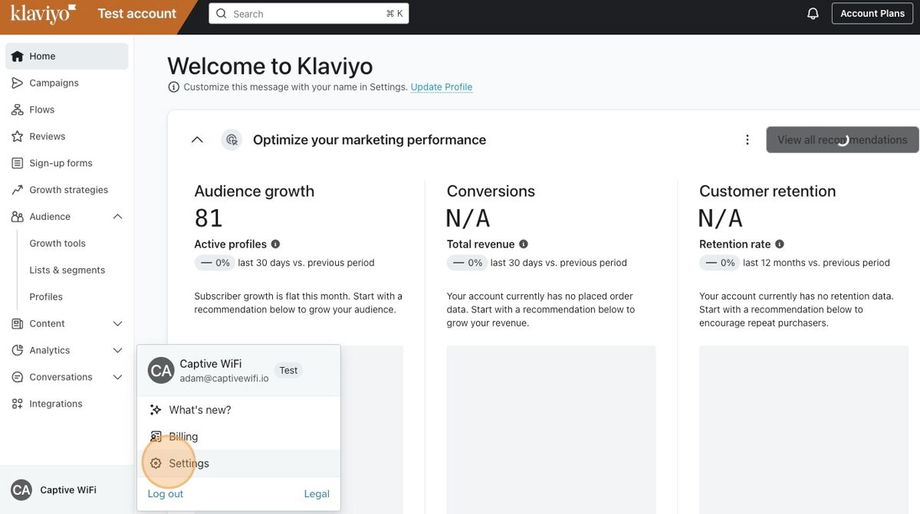Screen dimensions: 920x514
Task: Click the Log out link
Action: pos(166,494)
